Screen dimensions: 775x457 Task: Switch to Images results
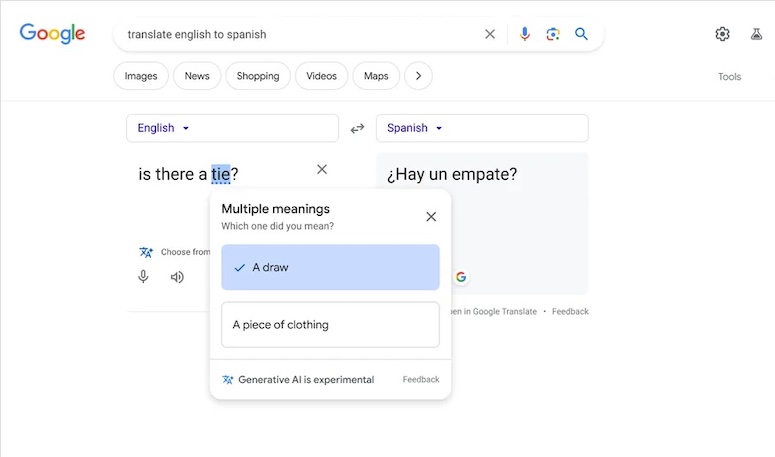(x=141, y=76)
